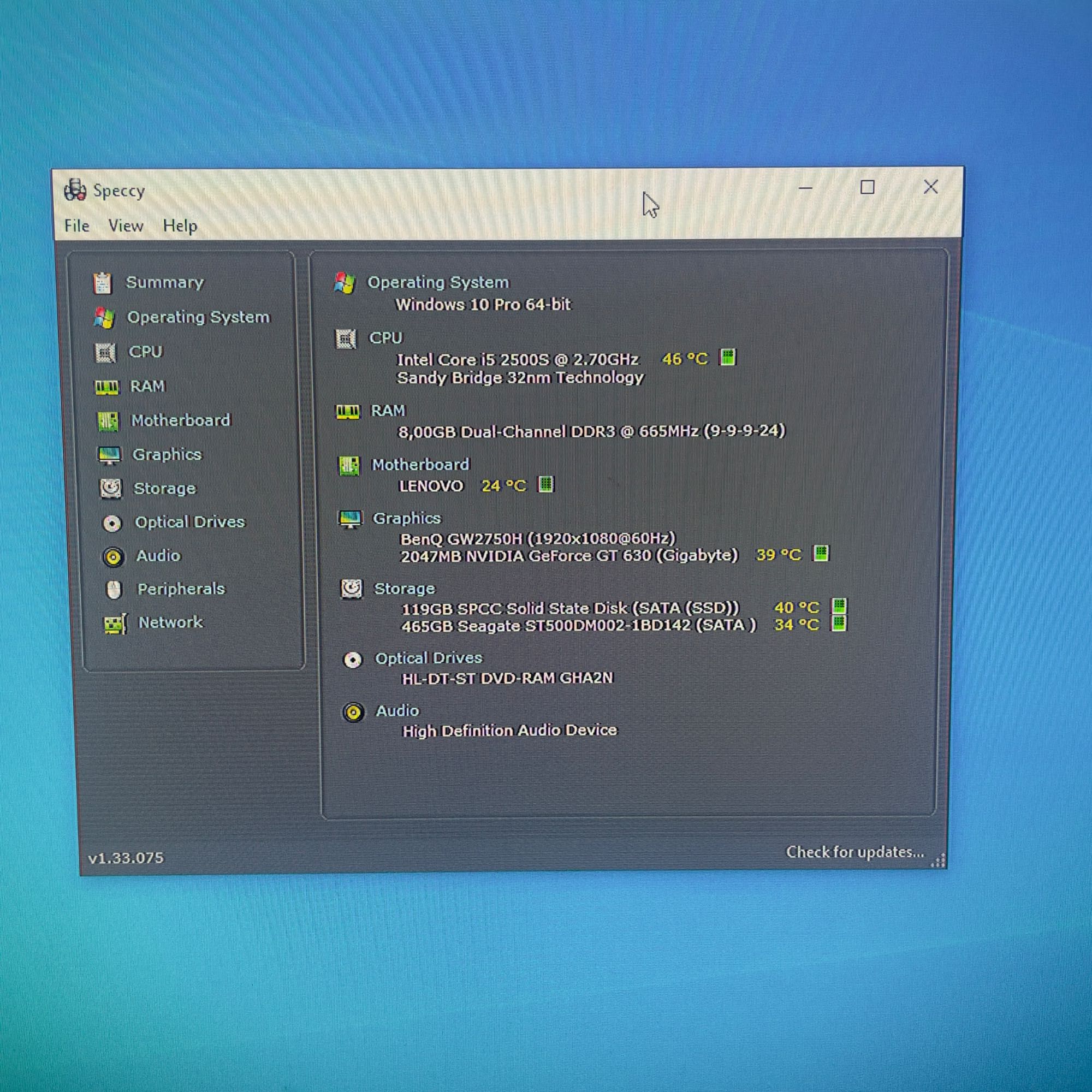1092x1092 pixels.
Task: Click the monitor icon beside Graphics heading
Action: coord(350,519)
